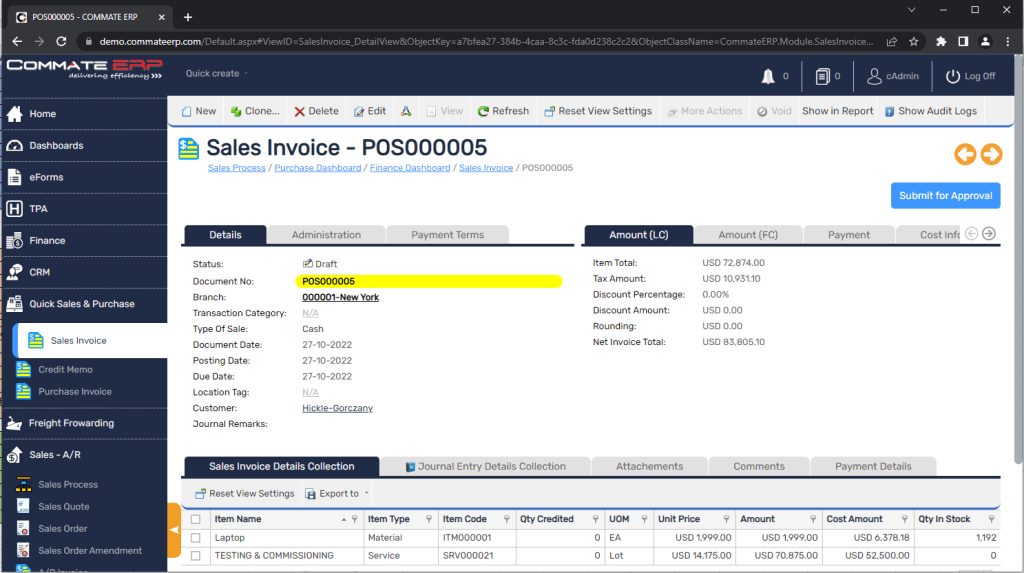Open Cost Amount column filter
Screen dimensions: 1024x573
[x=904, y=519]
